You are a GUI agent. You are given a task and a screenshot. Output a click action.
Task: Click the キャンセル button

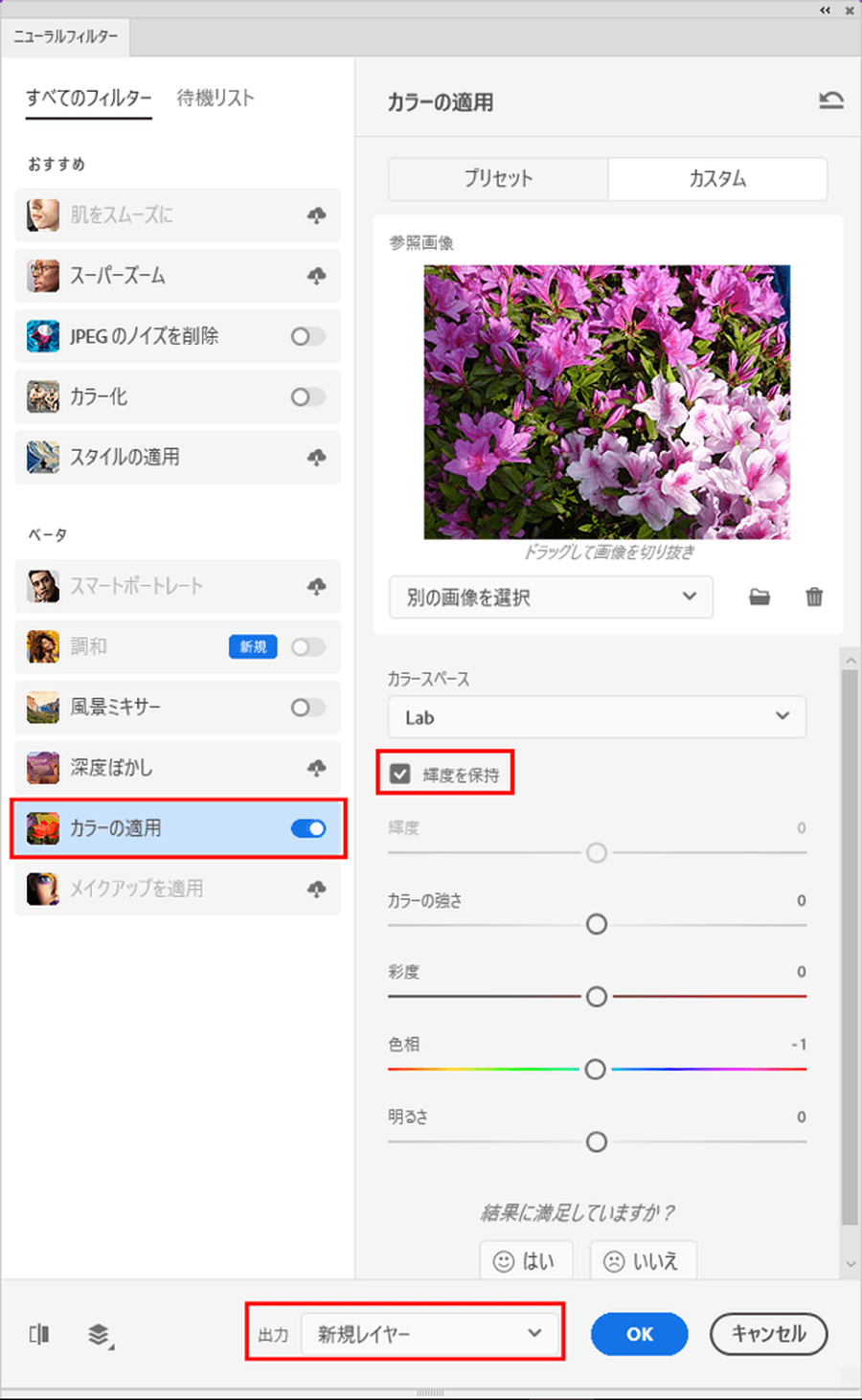point(768,1334)
